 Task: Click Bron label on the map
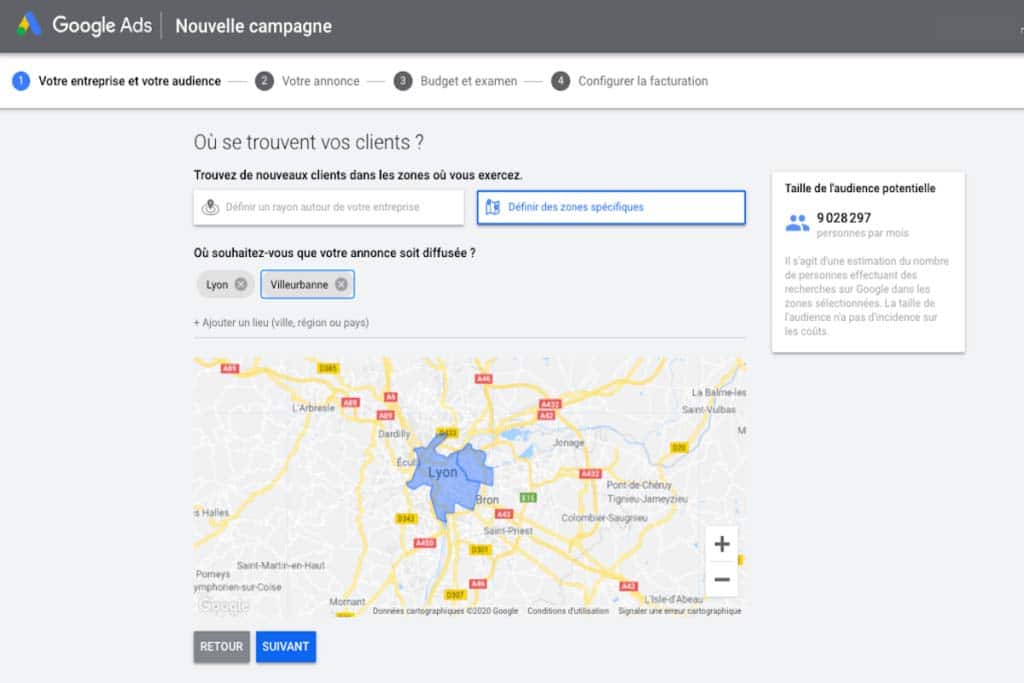487,500
